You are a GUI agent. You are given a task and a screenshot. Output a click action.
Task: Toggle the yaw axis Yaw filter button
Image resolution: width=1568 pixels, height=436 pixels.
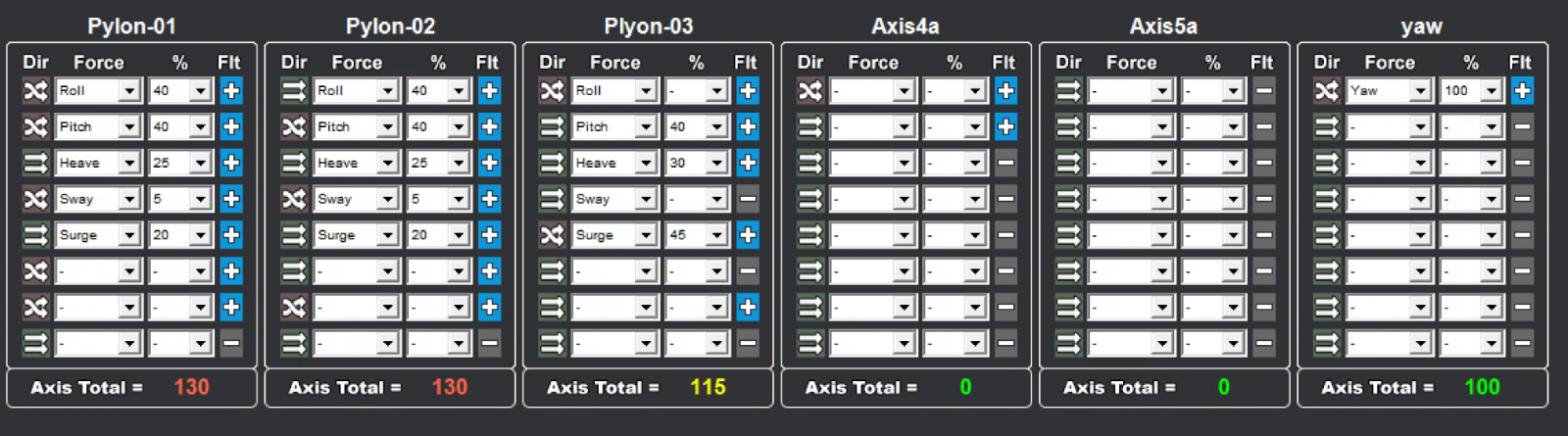(x=1522, y=91)
